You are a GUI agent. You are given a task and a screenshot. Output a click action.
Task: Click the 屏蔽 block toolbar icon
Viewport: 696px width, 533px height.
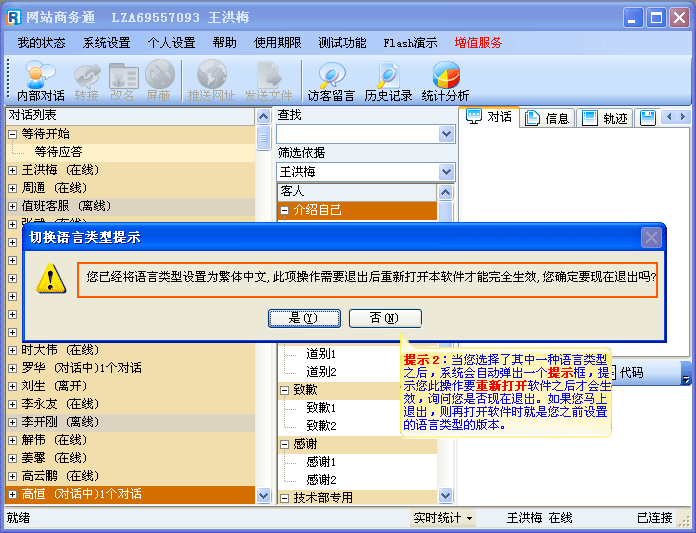(159, 81)
